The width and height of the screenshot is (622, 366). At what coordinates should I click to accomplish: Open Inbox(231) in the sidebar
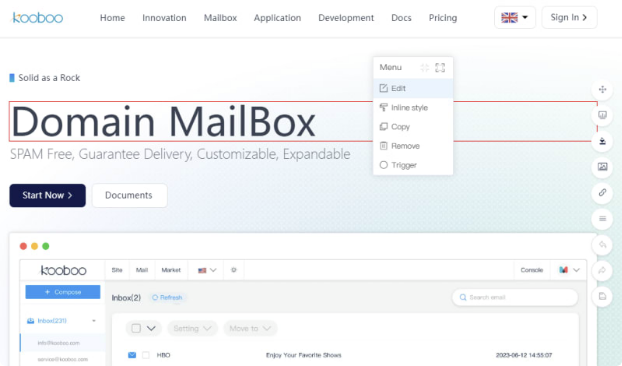click(52, 321)
